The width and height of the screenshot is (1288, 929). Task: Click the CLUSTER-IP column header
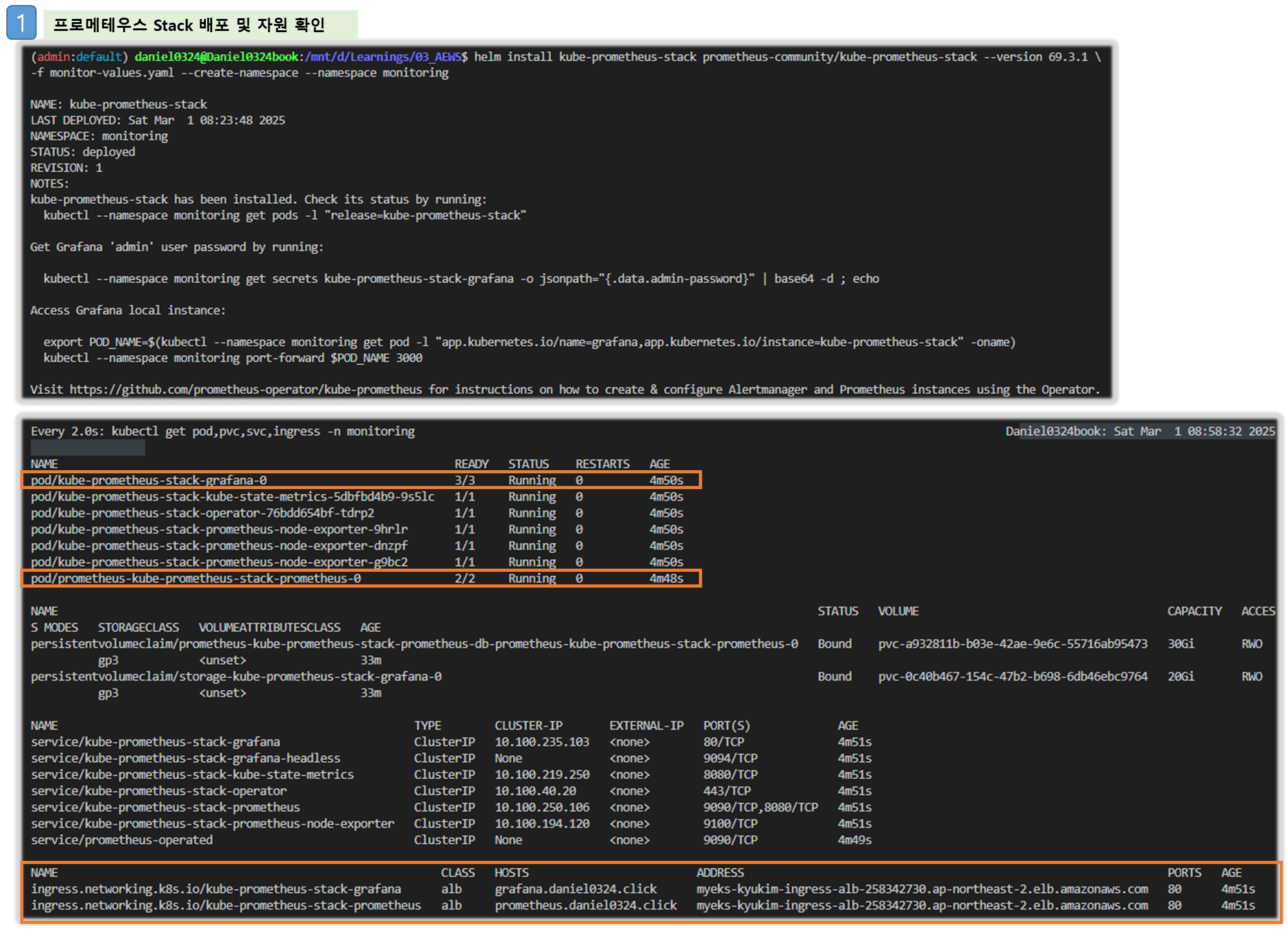coord(528,725)
